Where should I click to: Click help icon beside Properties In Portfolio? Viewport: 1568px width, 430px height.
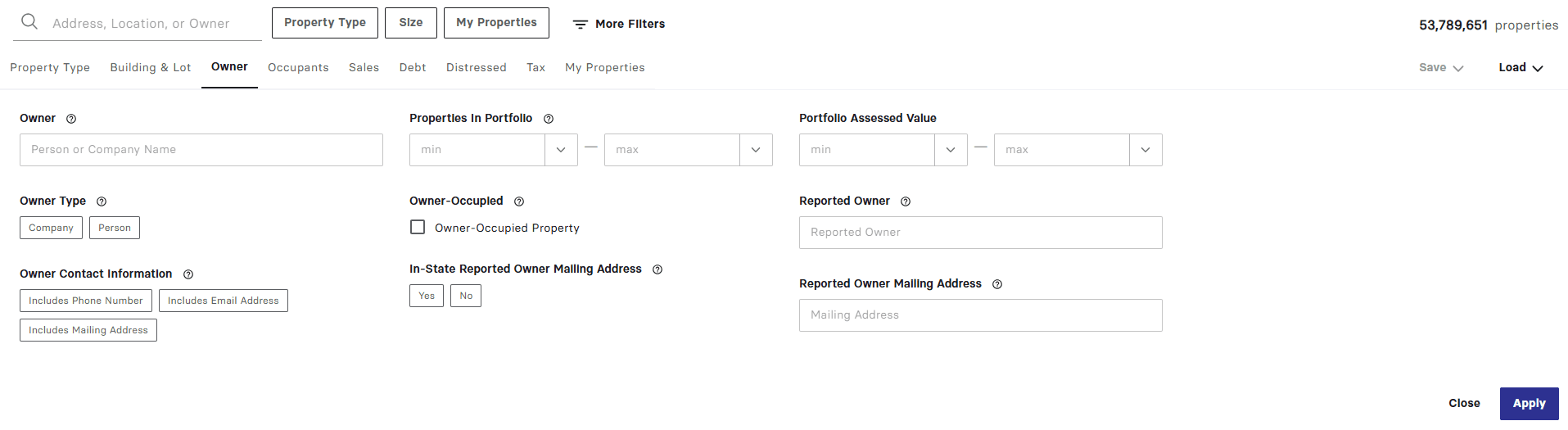(549, 119)
